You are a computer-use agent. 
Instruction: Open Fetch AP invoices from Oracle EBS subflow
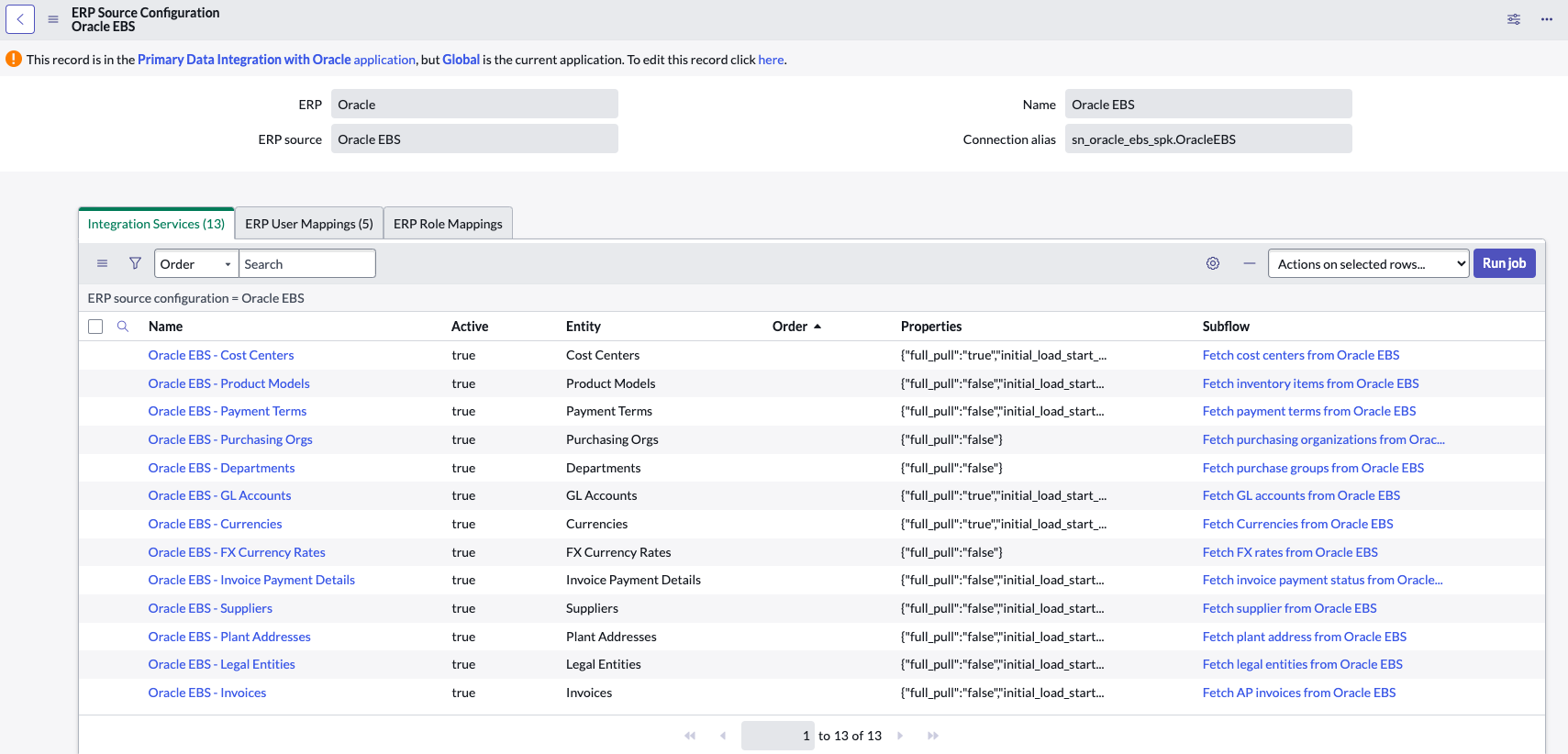click(x=1299, y=693)
